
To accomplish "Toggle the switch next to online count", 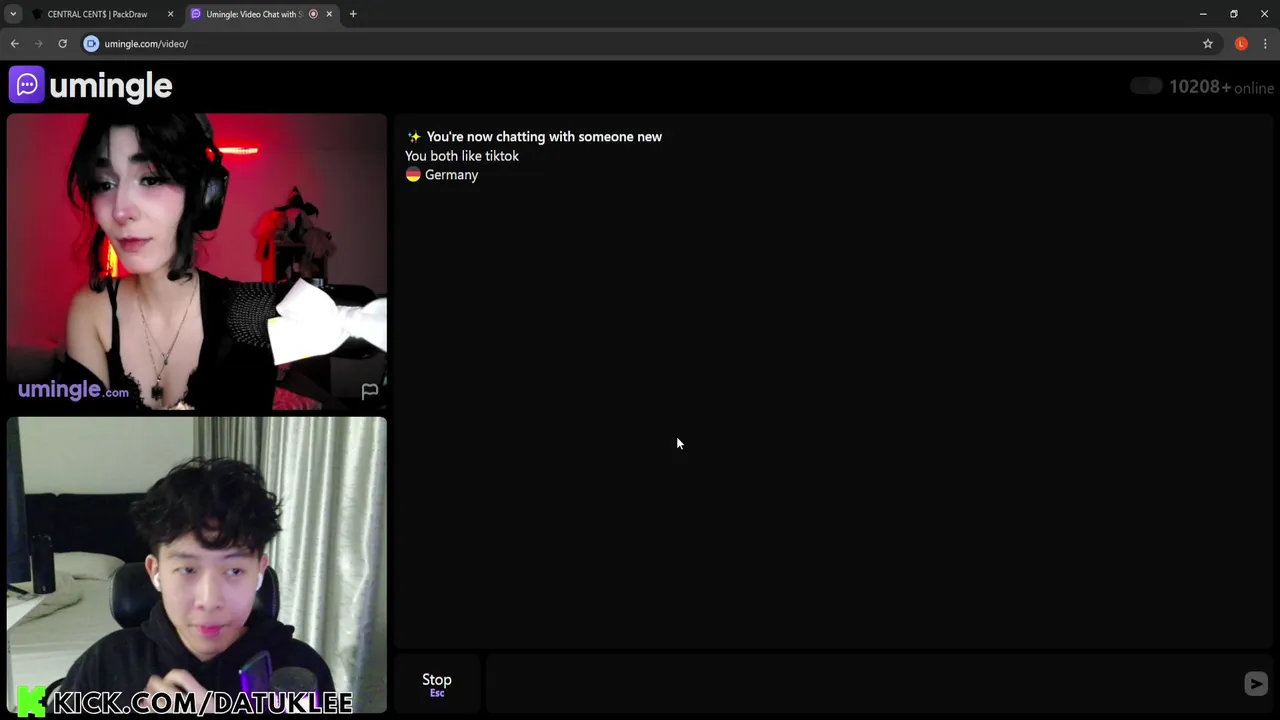I will 1146,87.
